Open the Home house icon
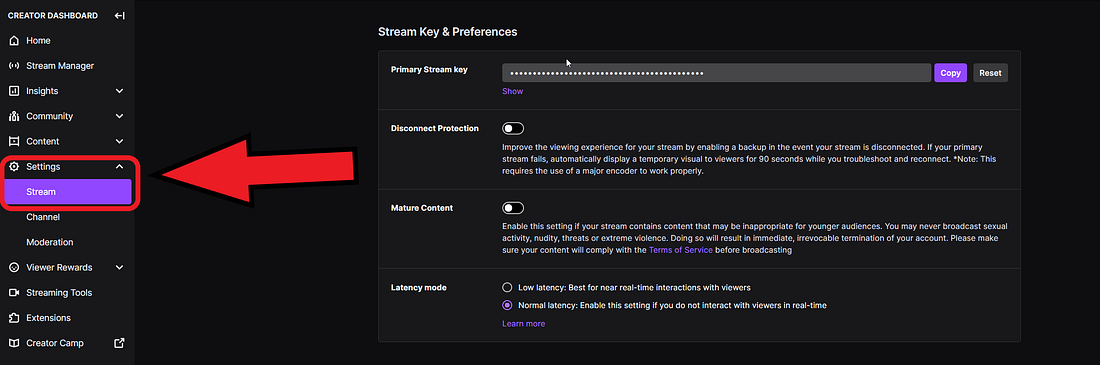 coord(13,41)
